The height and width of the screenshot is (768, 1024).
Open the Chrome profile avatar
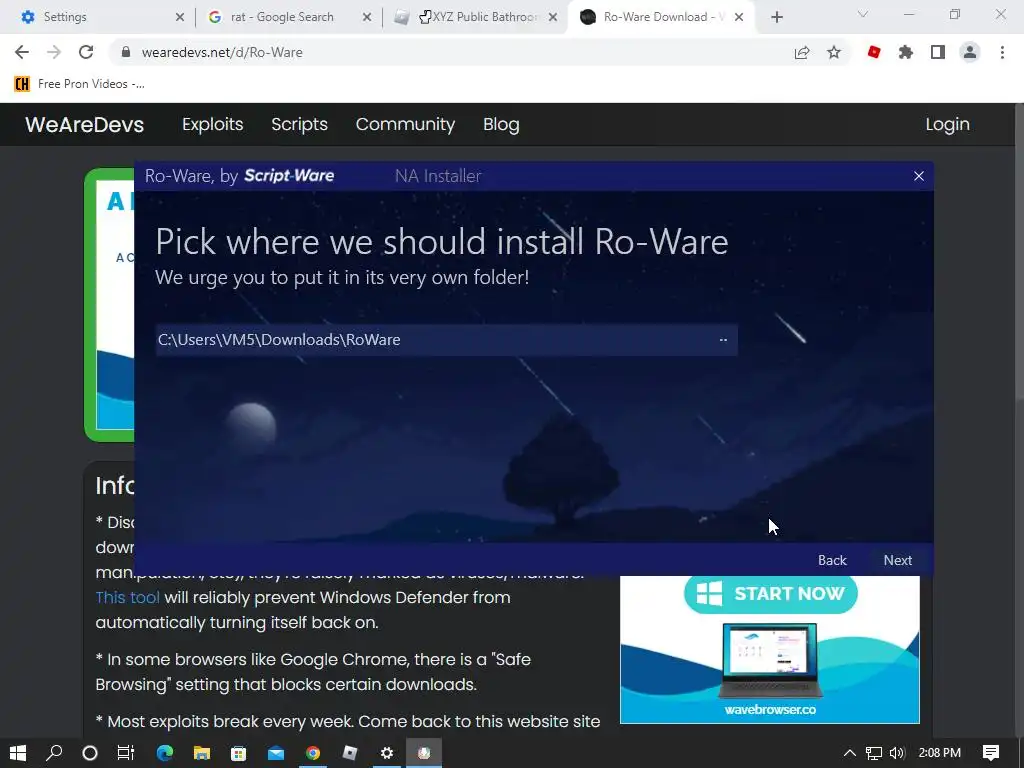click(970, 52)
